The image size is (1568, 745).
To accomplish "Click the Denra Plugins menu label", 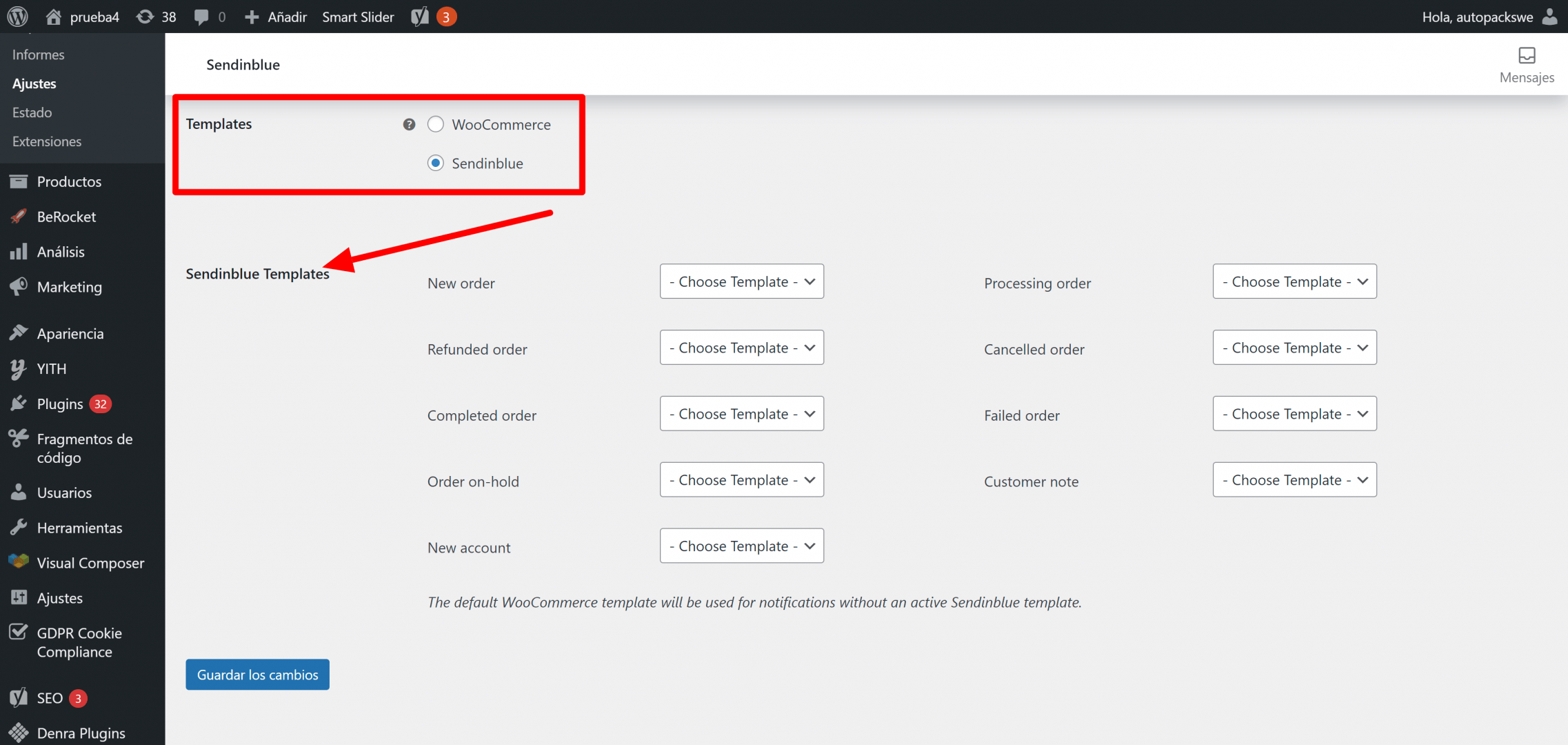I will point(81,733).
